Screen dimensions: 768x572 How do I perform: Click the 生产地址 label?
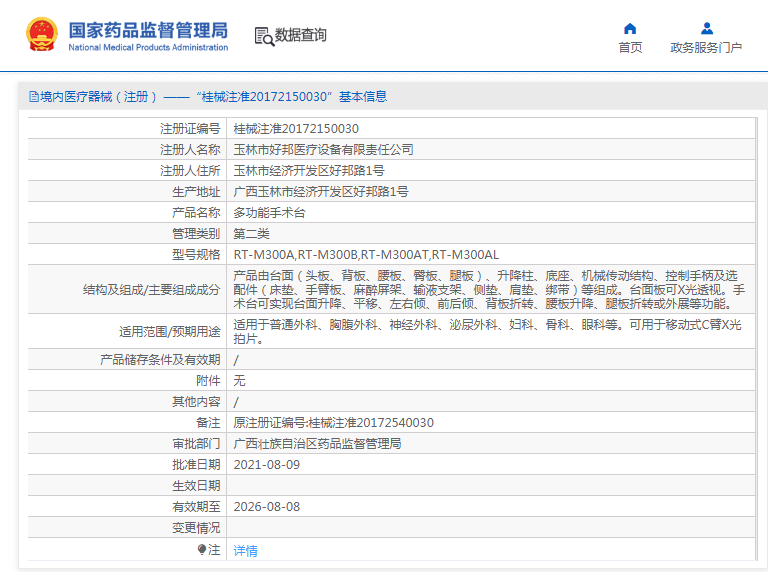click(196, 192)
